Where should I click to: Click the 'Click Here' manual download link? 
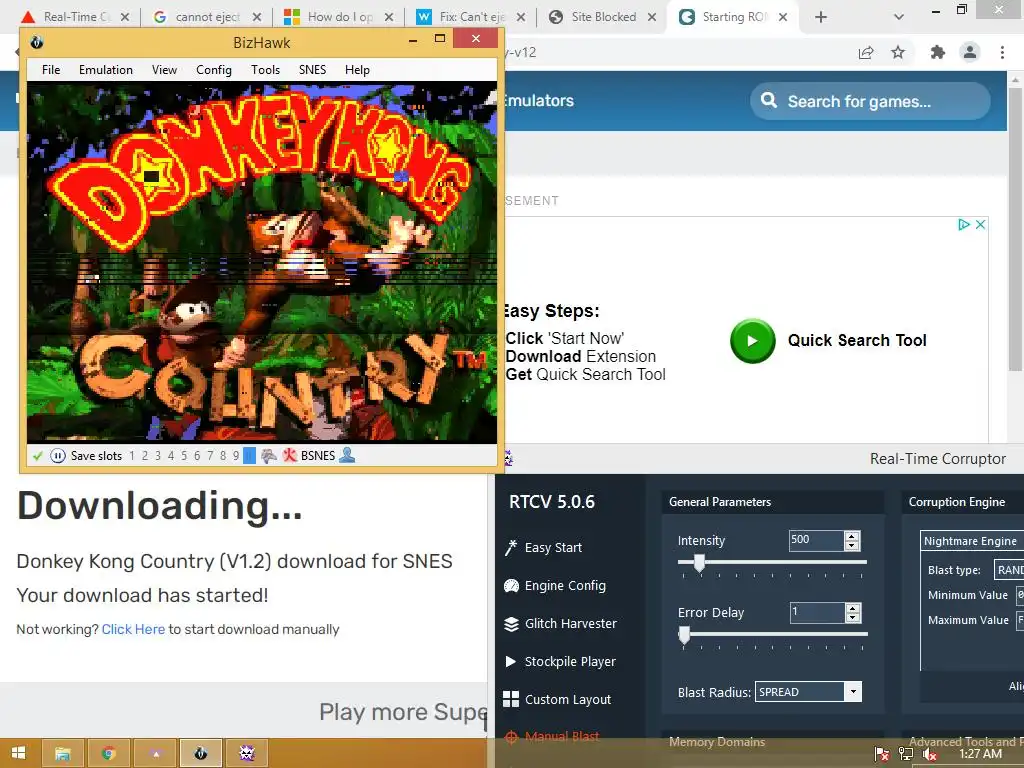(133, 629)
